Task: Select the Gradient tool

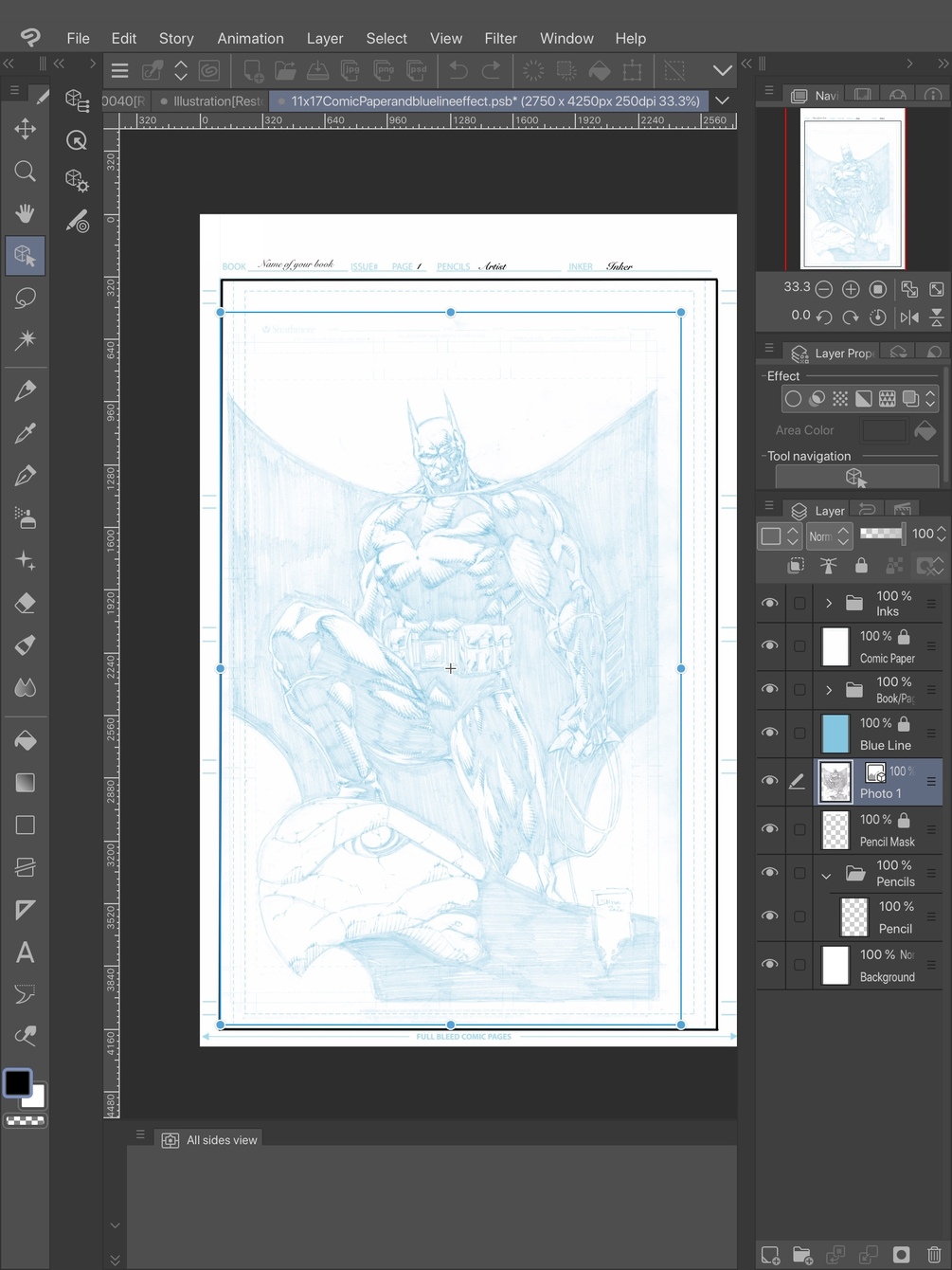Action: [26, 783]
